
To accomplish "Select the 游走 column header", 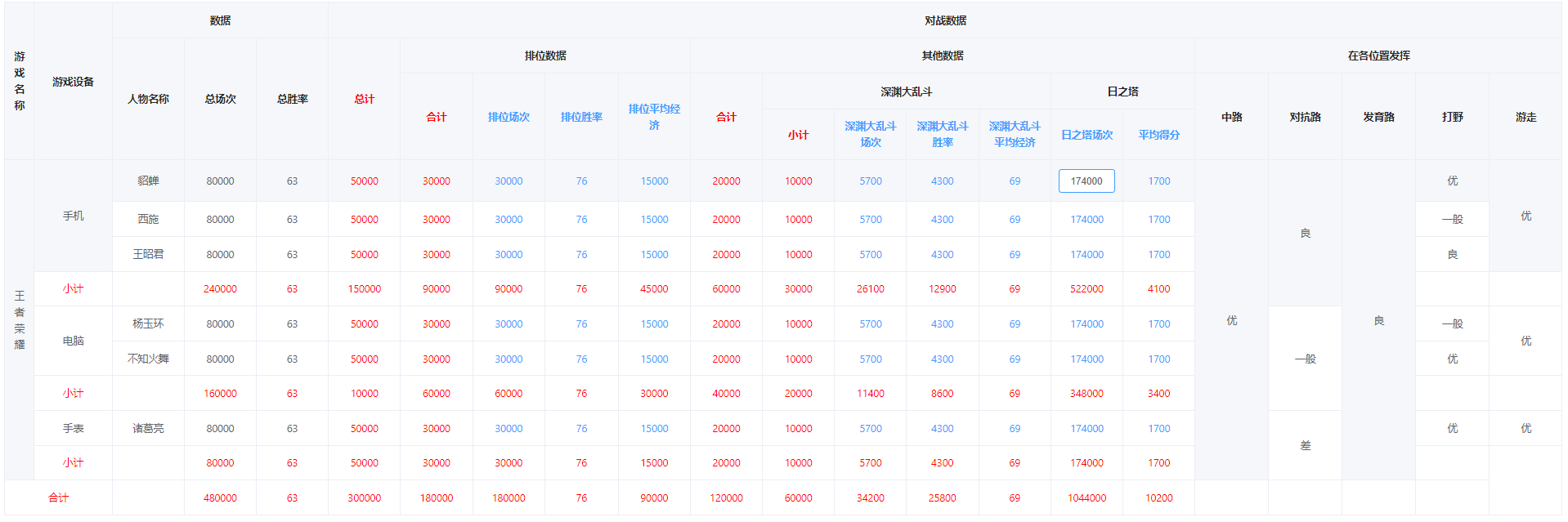I will (x=1525, y=117).
